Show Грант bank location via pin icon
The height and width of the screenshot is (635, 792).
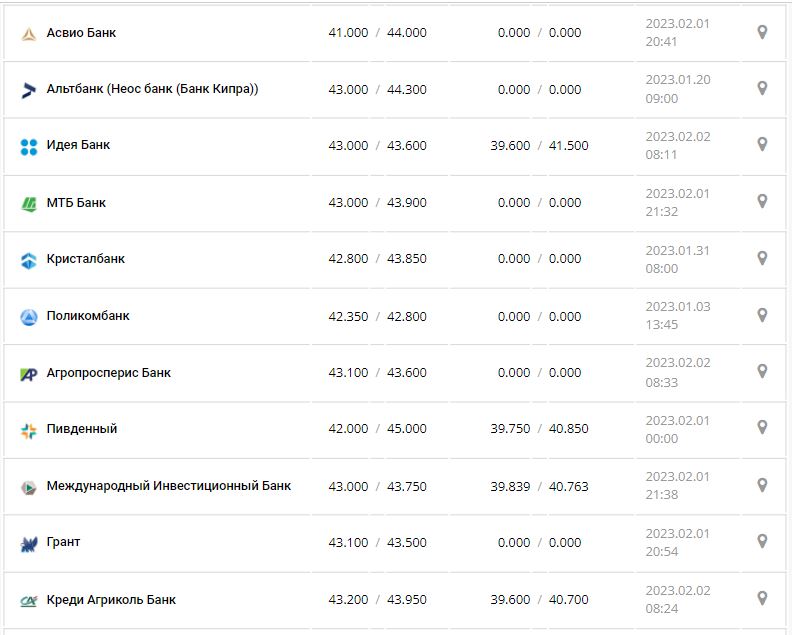pyautogui.click(x=762, y=541)
